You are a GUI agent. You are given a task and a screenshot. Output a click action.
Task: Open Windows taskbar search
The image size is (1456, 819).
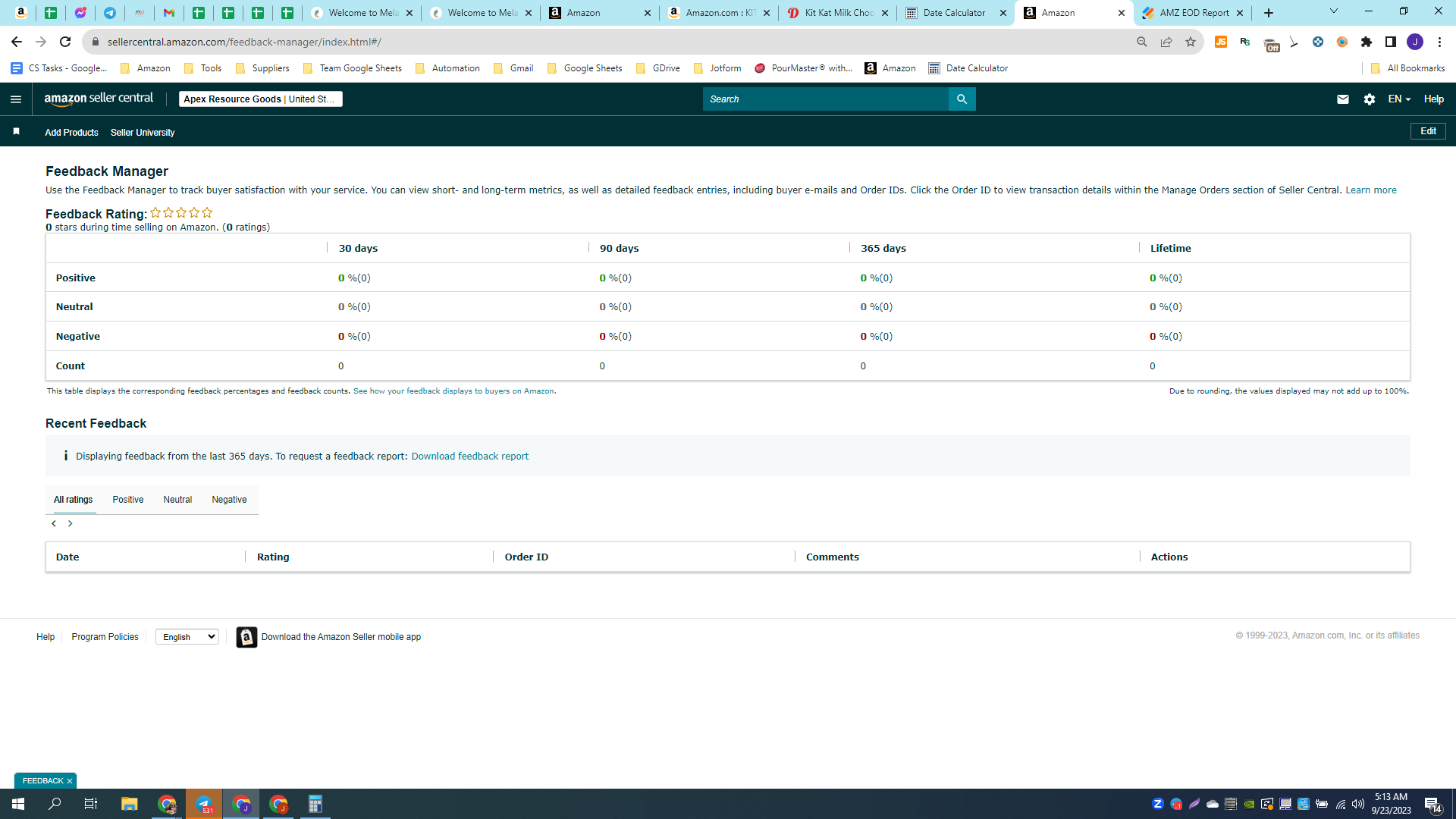coord(55,804)
